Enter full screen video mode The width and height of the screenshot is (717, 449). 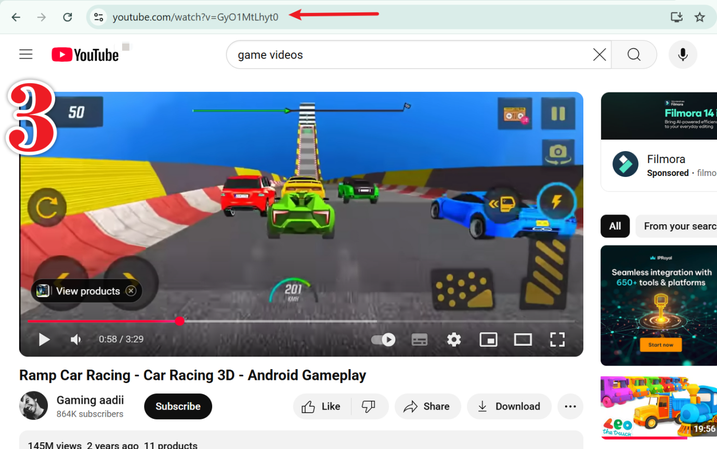558,340
